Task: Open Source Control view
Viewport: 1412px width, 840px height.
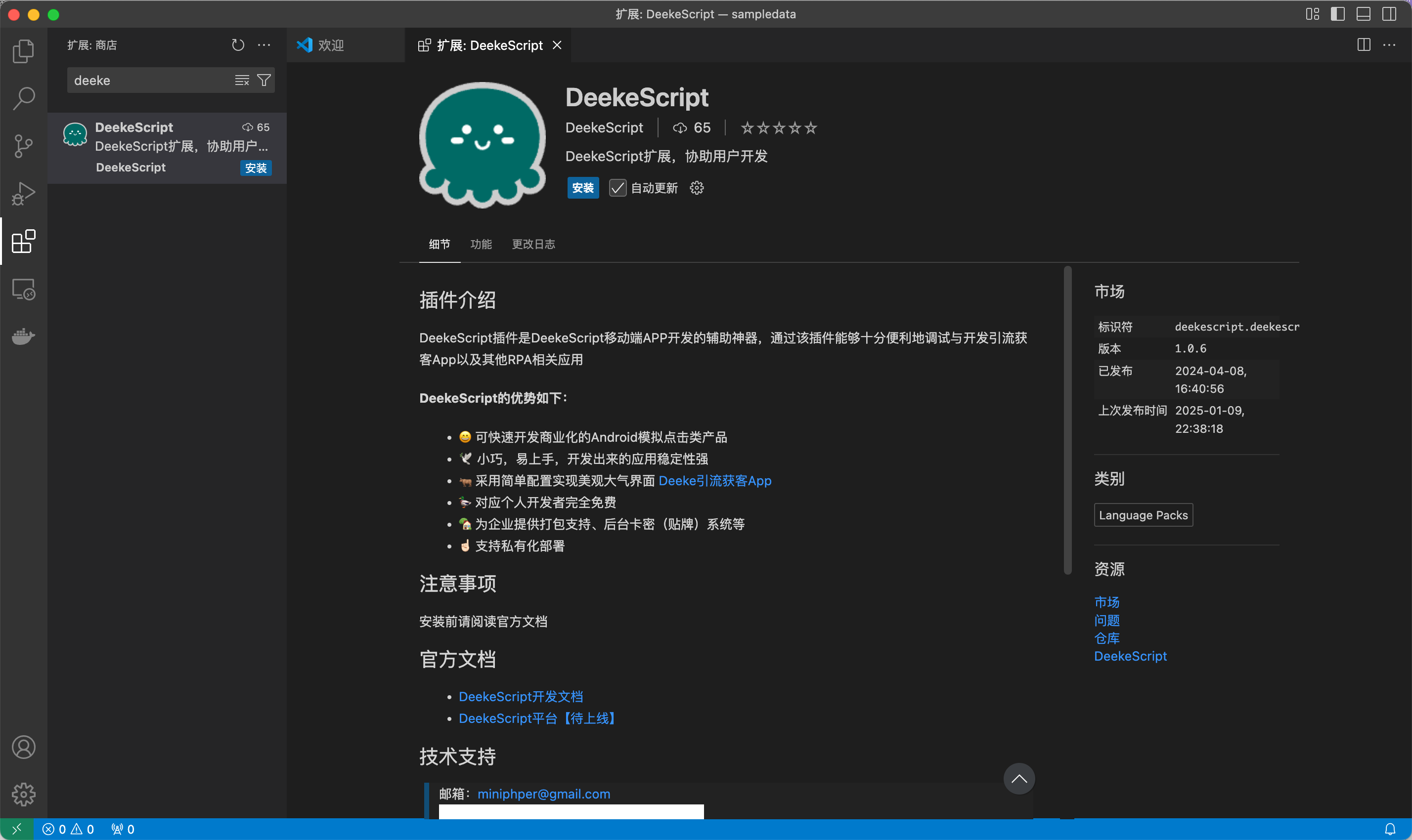Action: pos(23,146)
